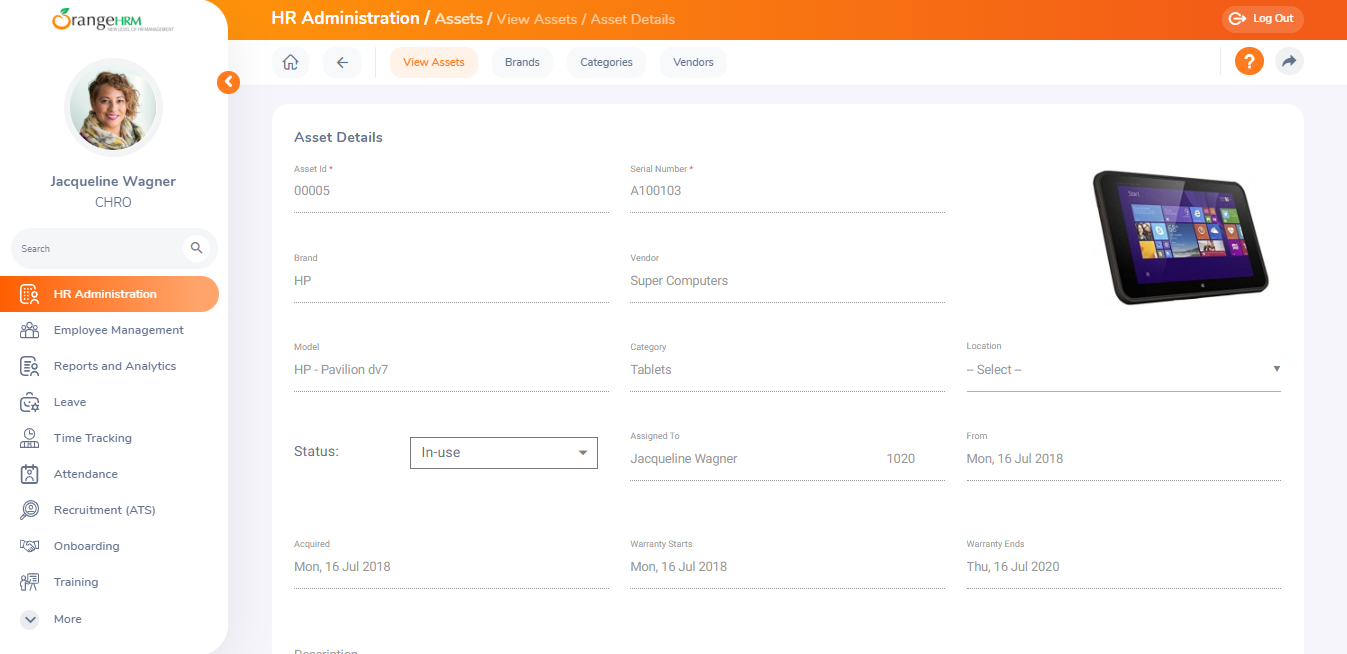Switch to the Brands tab

(522, 62)
